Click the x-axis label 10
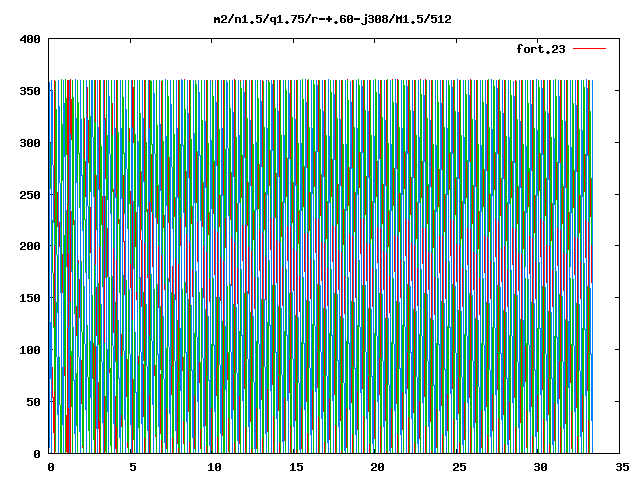Screen dimensions: 640x480 [x=214, y=467]
